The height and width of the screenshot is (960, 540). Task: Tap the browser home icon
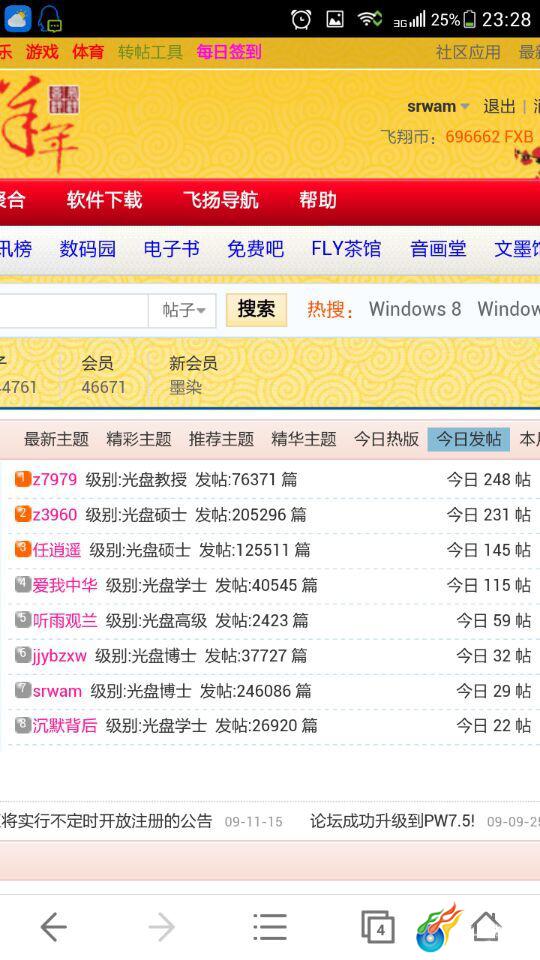pyautogui.click(x=486, y=927)
